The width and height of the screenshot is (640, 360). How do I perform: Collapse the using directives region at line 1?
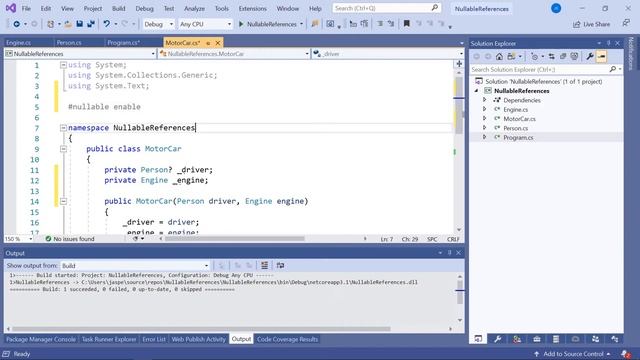point(63,65)
